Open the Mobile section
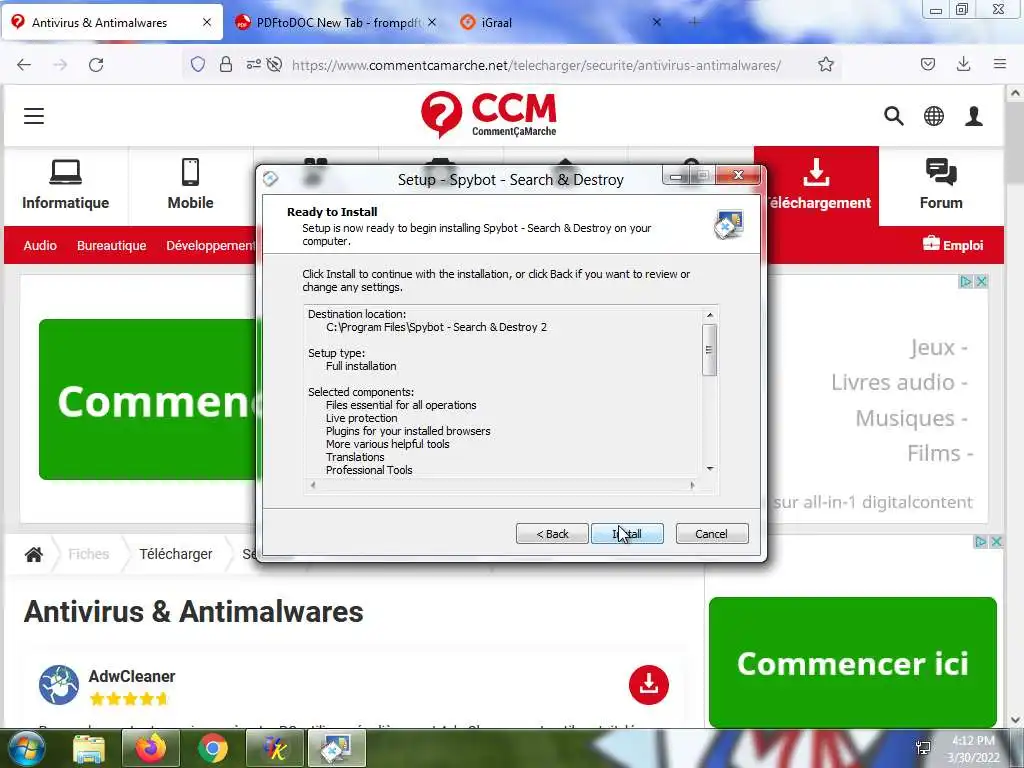The image size is (1024, 768). (x=190, y=185)
